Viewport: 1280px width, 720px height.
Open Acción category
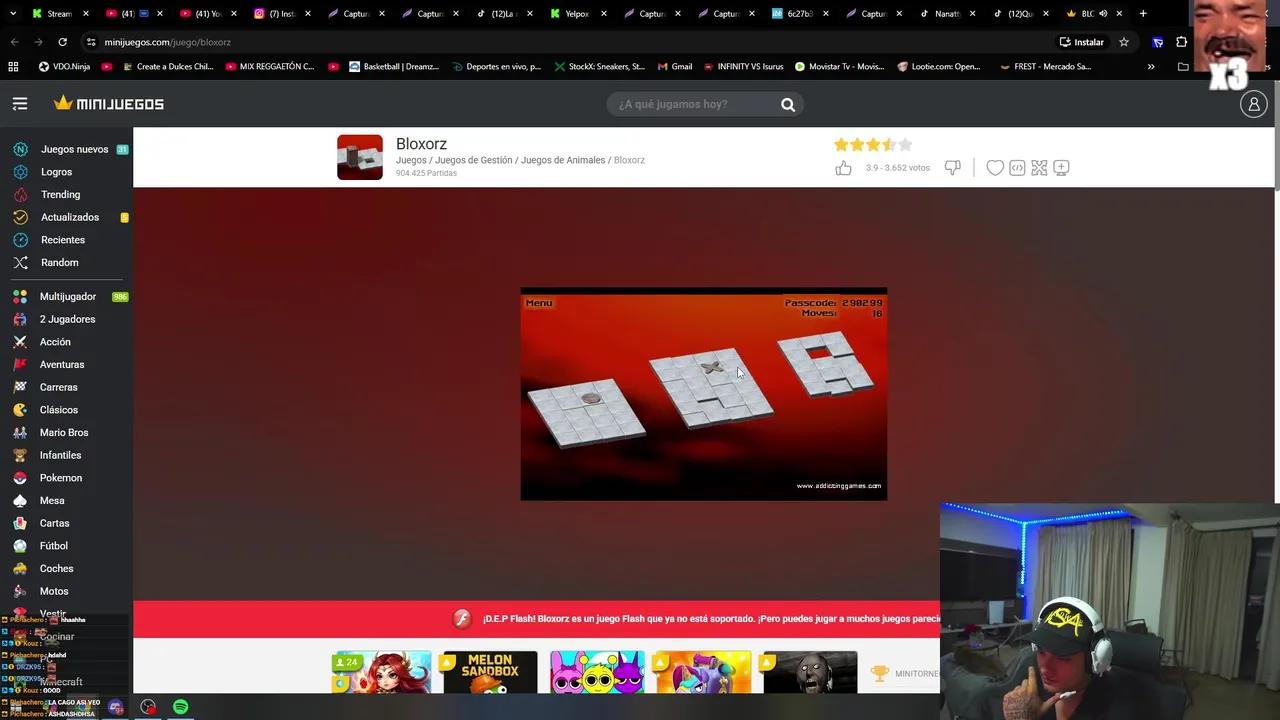55,342
